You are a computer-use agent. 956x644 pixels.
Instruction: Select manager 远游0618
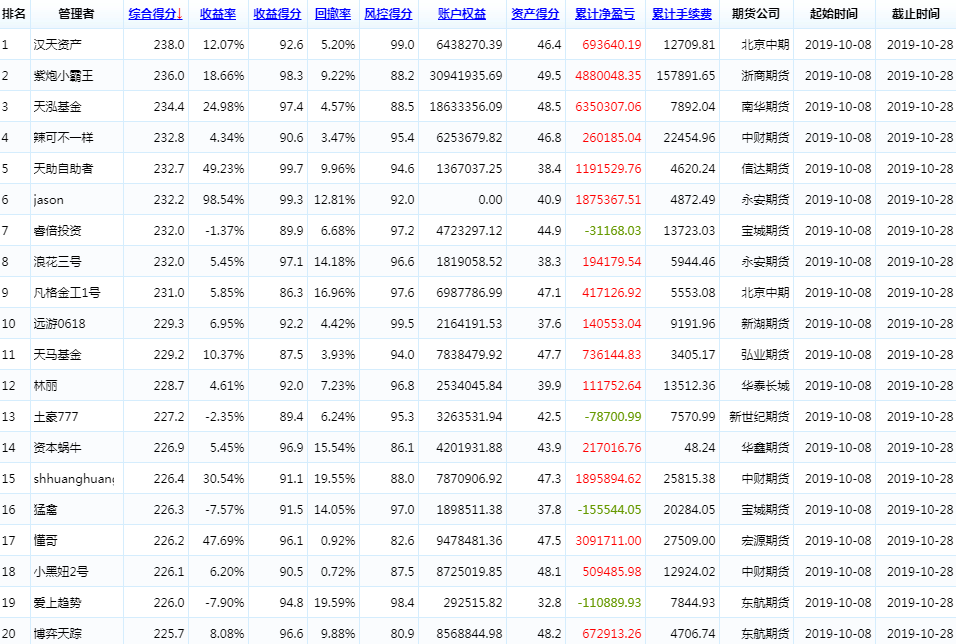pos(59,324)
